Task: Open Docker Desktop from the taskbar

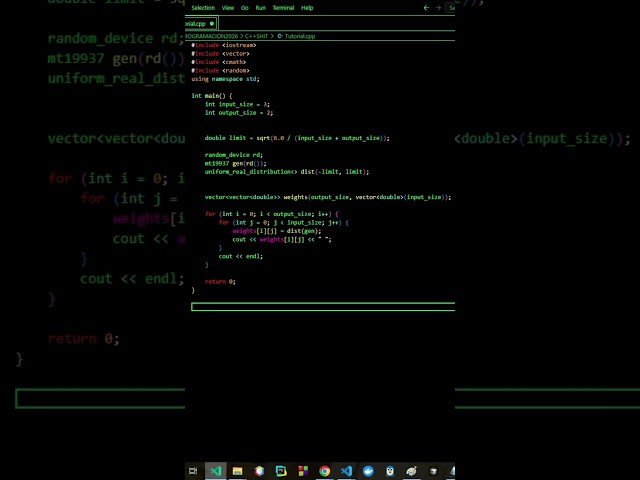Action: (368, 471)
